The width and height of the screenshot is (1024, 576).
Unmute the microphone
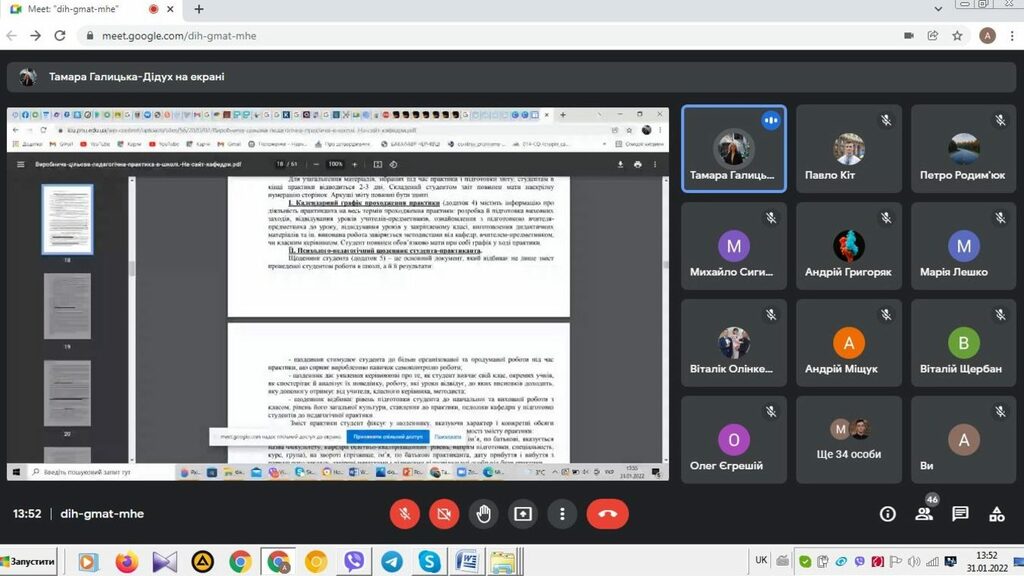pyautogui.click(x=405, y=514)
